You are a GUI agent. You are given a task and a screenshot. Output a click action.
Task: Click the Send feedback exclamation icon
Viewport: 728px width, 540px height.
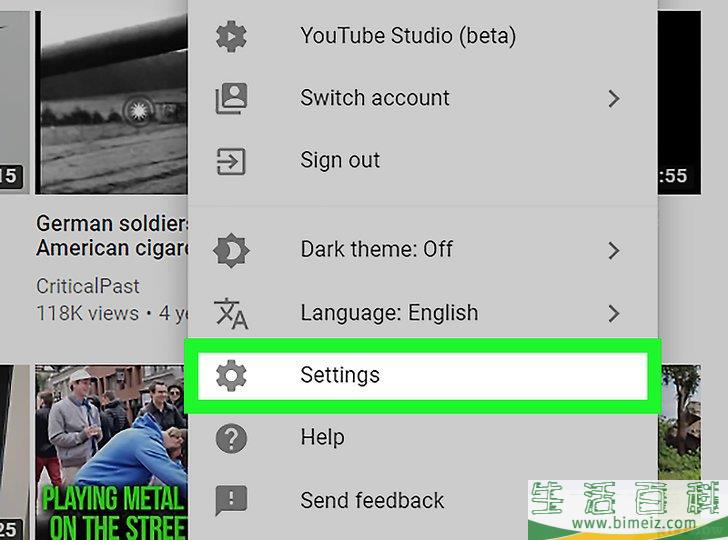click(231, 501)
